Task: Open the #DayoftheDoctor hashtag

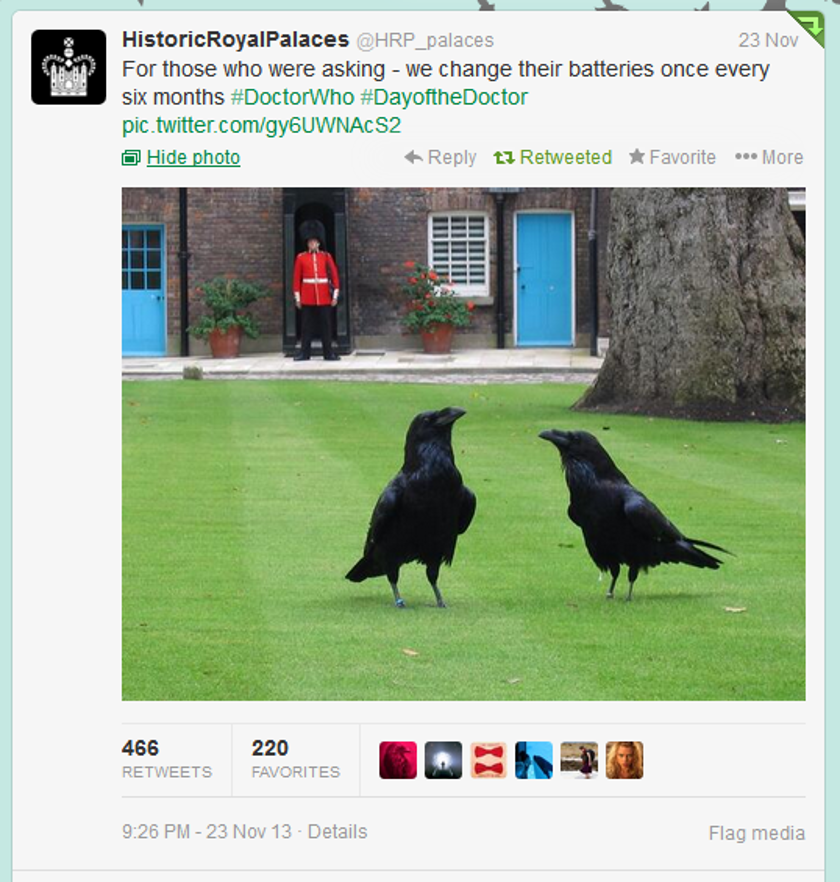Action: tap(444, 97)
